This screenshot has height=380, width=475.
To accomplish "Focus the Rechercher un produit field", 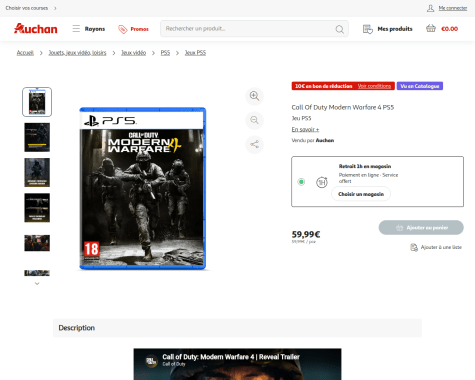I will coord(254,29).
